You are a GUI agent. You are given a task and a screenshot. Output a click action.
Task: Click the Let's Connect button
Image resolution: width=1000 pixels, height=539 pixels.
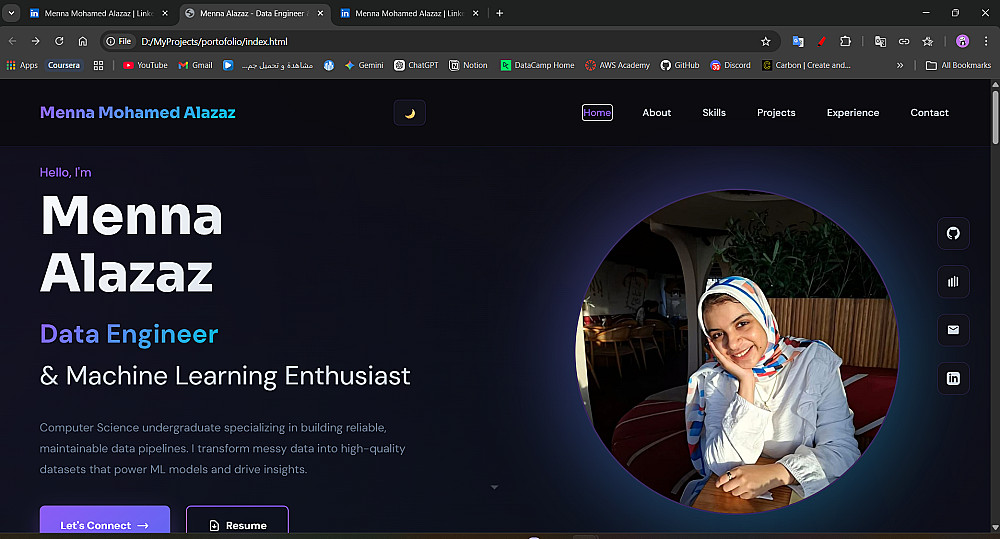click(x=105, y=522)
